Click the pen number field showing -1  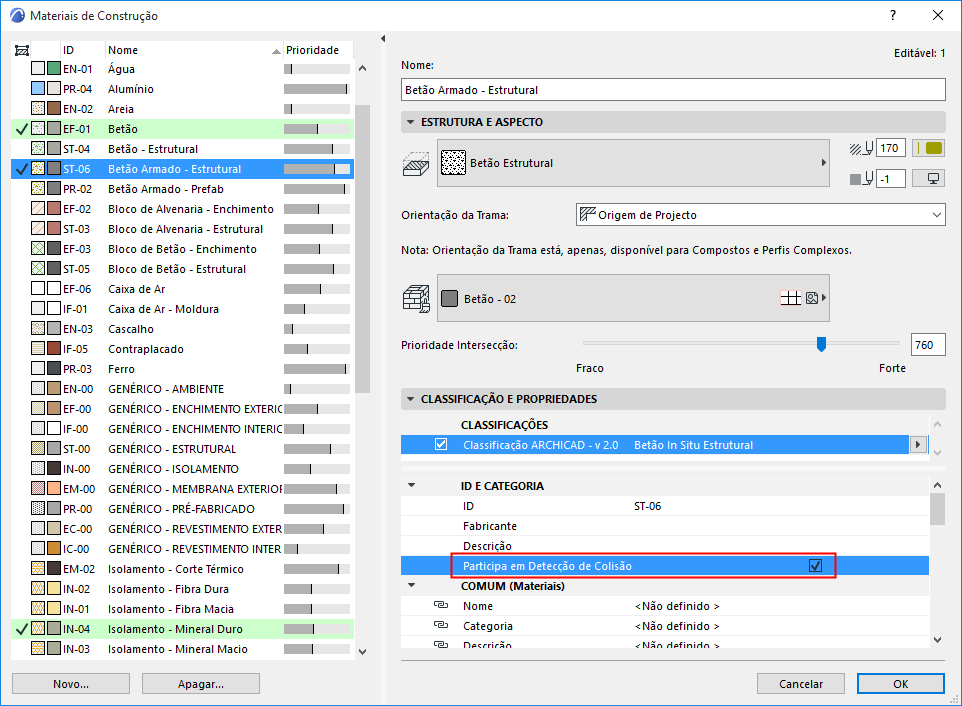coord(891,178)
